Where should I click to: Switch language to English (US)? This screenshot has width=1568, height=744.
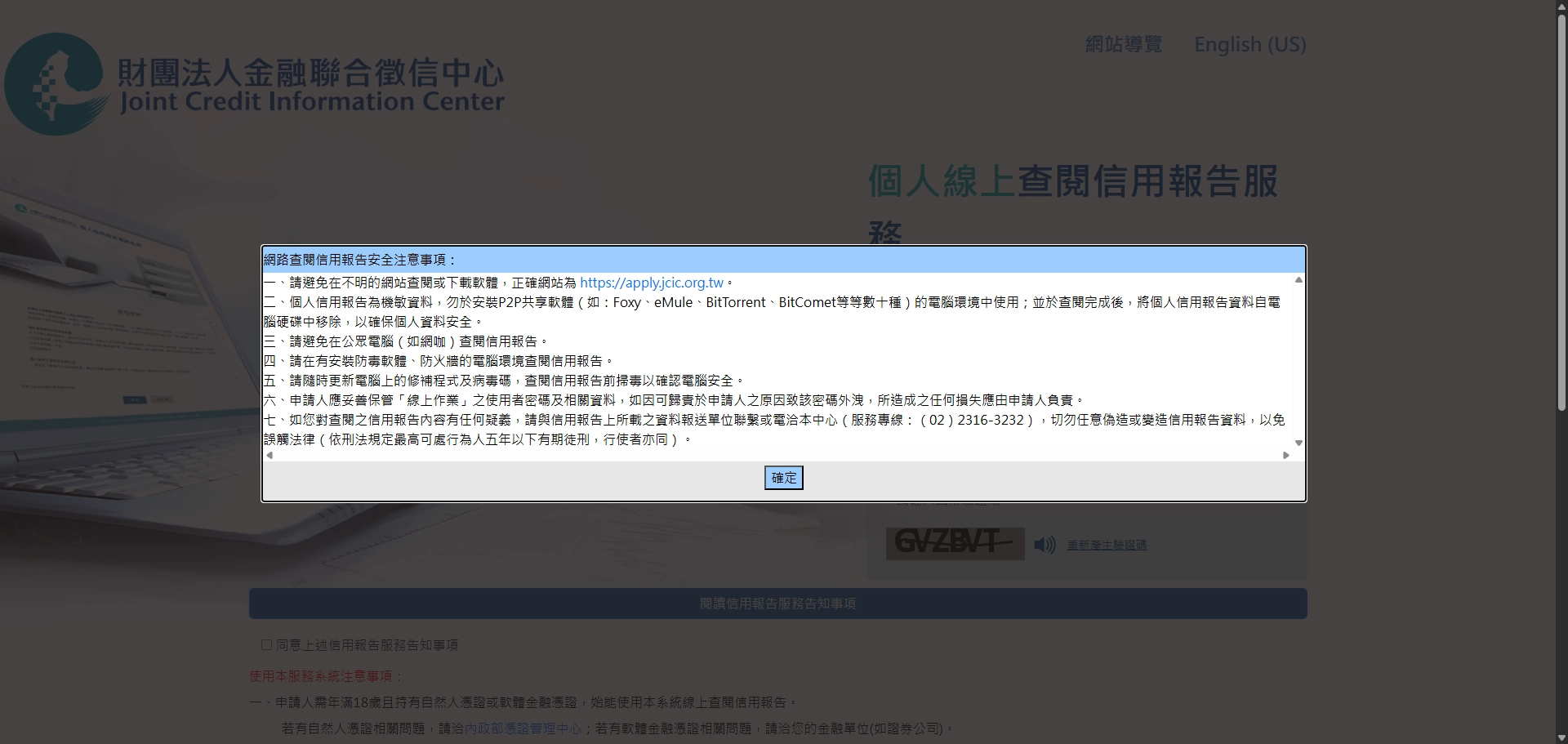click(1250, 44)
